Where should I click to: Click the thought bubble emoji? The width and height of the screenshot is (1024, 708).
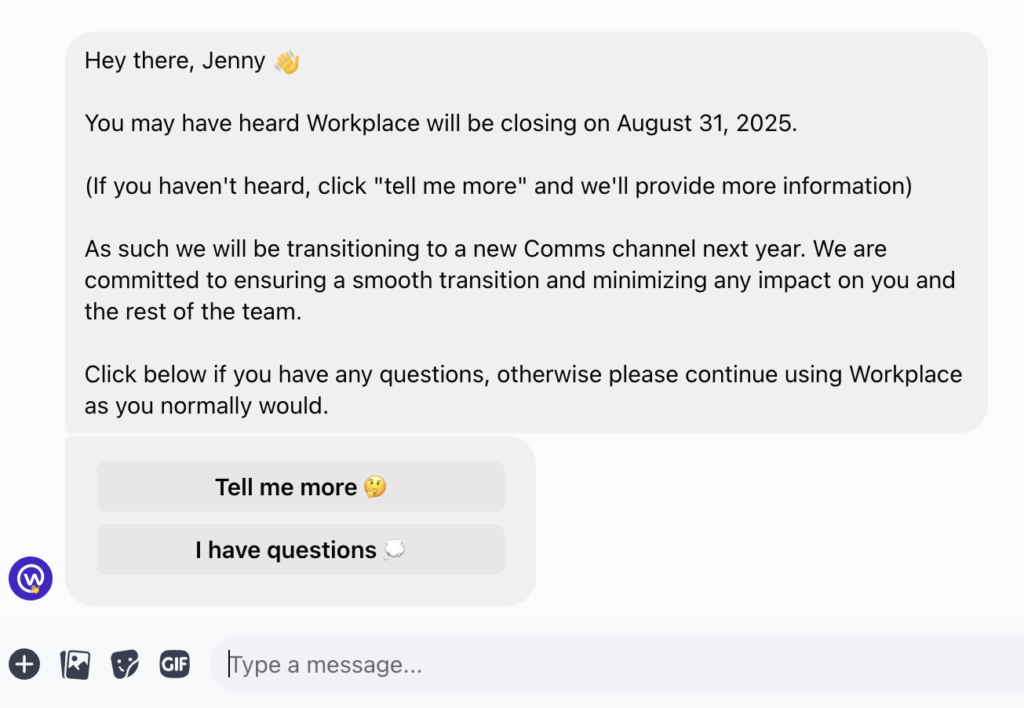click(x=395, y=550)
